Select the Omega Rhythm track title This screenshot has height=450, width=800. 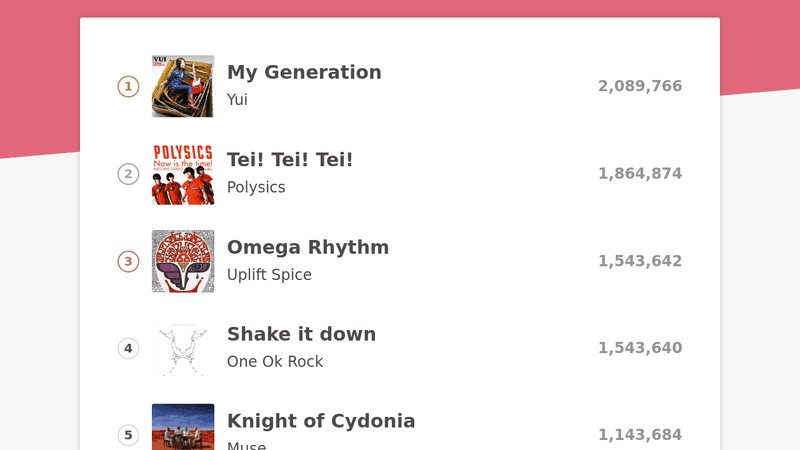point(308,247)
